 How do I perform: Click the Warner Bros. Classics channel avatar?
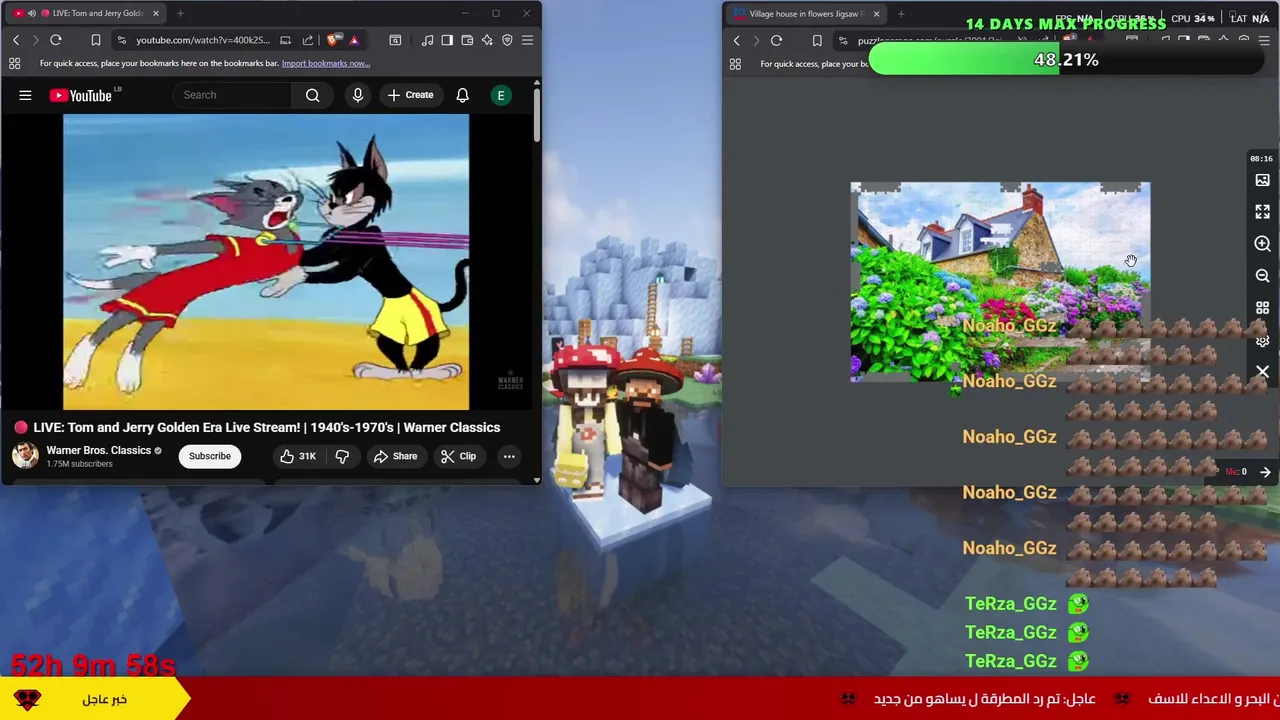click(25, 456)
